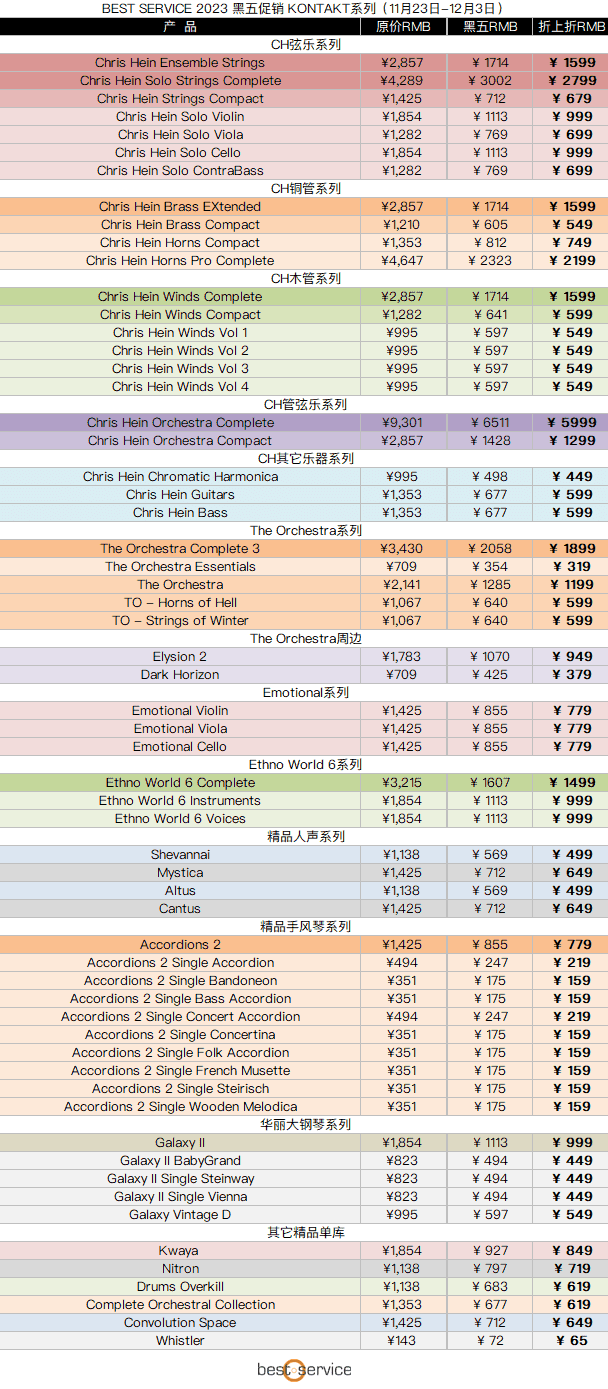
Task: Select 'Accordions 2 Single French Musette'
Action: (x=180, y=1071)
